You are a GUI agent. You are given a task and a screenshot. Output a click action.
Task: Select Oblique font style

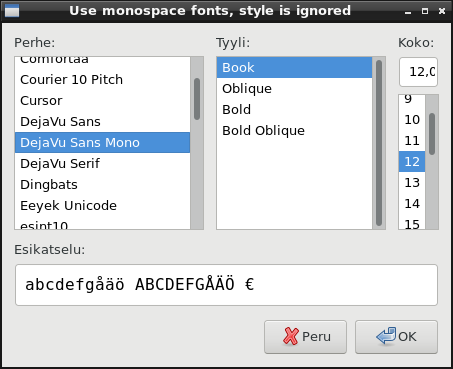click(x=294, y=89)
